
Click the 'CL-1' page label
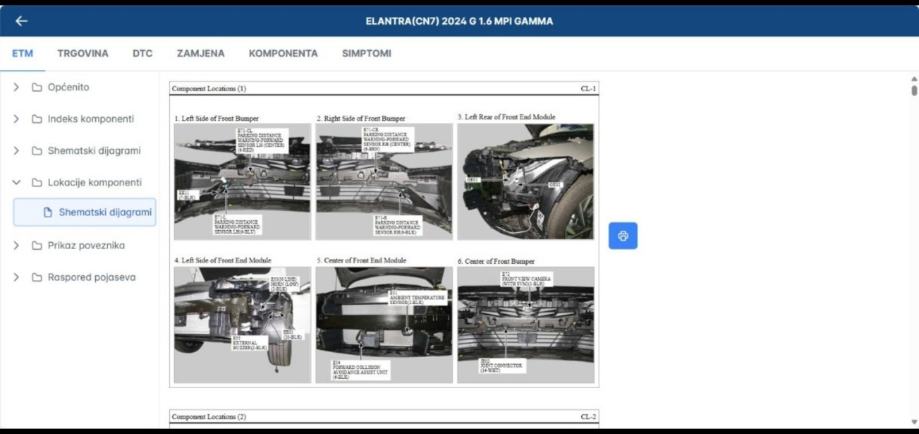[588, 89]
